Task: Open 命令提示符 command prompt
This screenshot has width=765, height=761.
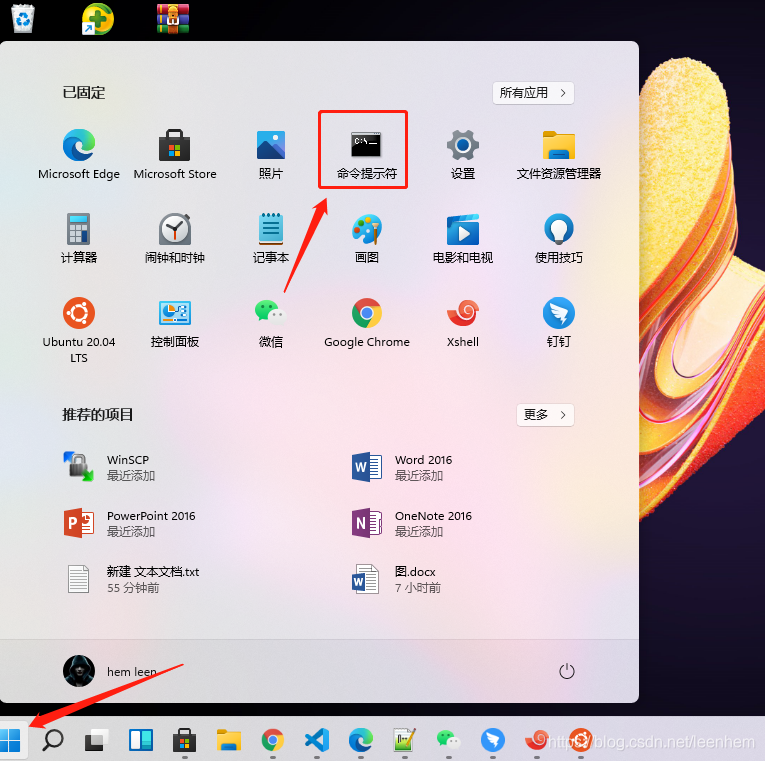Action: pyautogui.click(x=366, y=154)
